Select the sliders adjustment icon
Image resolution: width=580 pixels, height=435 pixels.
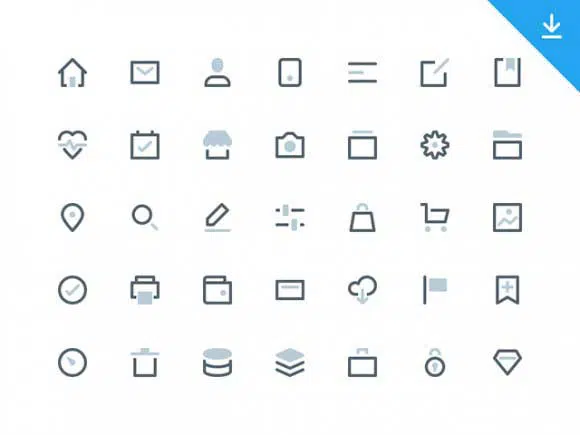pos(290,218)
